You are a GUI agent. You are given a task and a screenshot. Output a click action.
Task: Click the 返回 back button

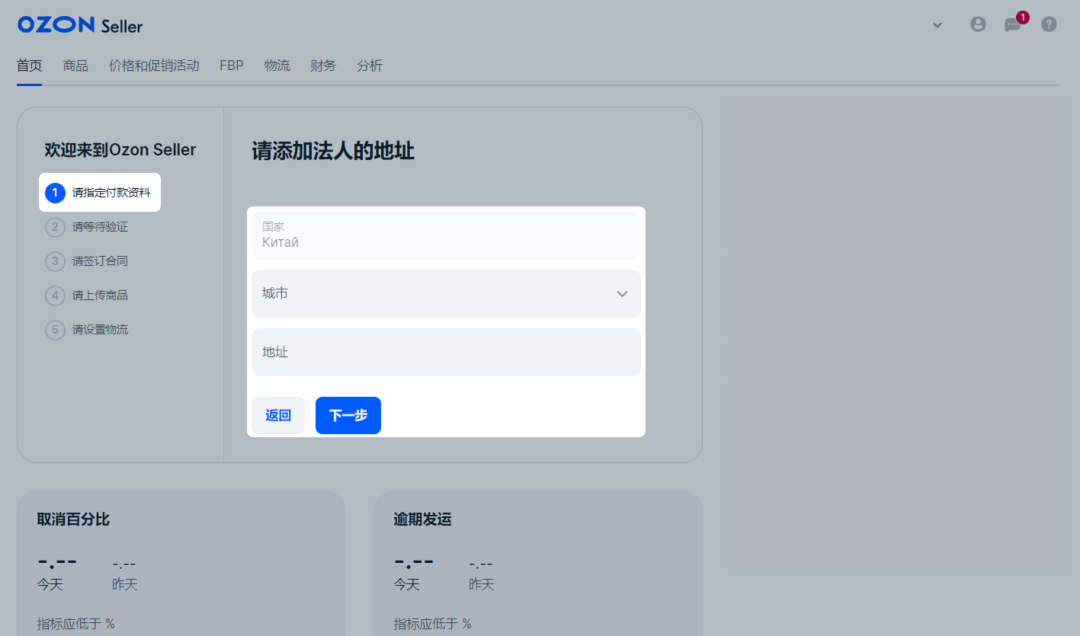(278, 416)
